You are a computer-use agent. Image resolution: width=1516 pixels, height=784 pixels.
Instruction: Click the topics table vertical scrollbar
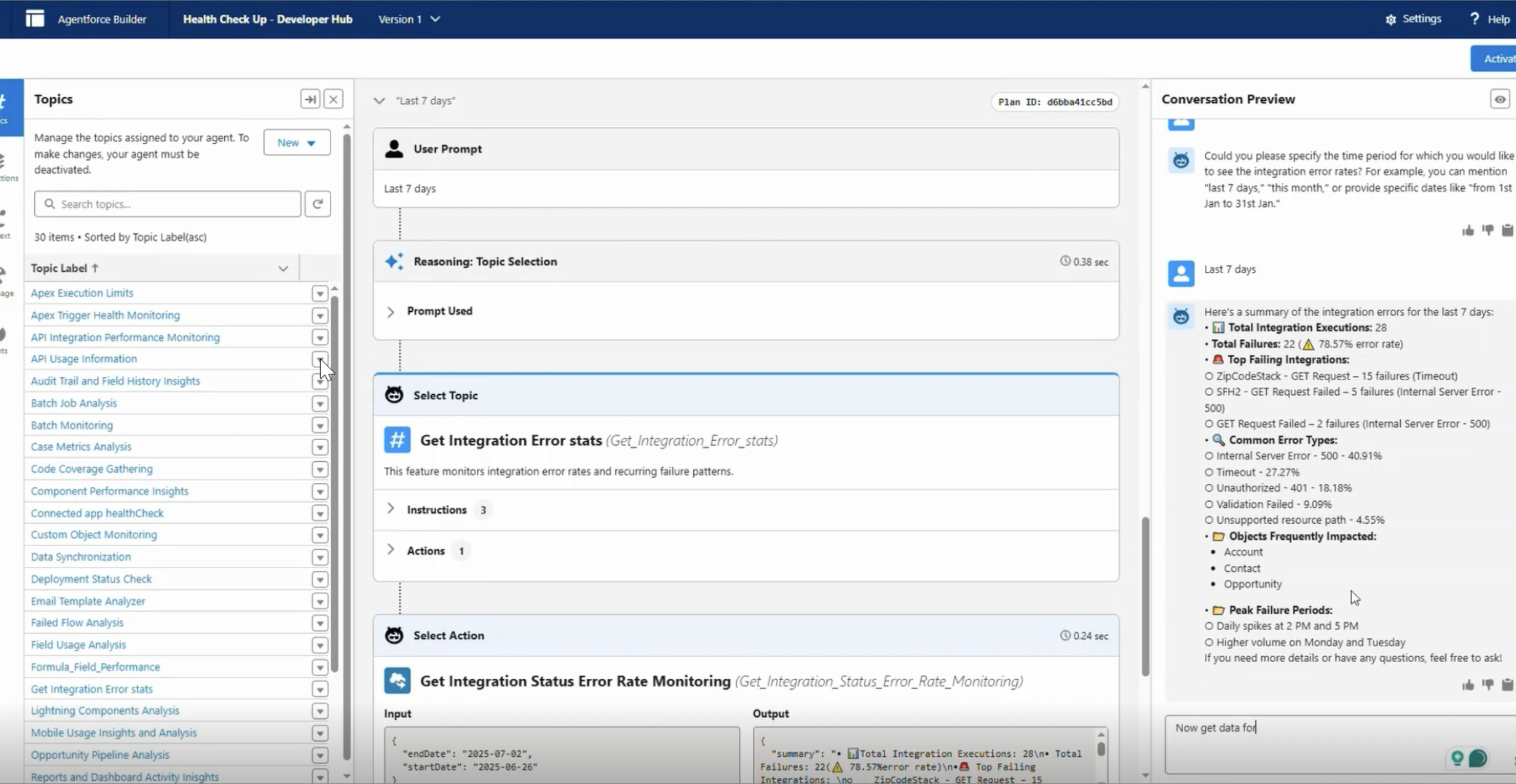click(335, 483)
